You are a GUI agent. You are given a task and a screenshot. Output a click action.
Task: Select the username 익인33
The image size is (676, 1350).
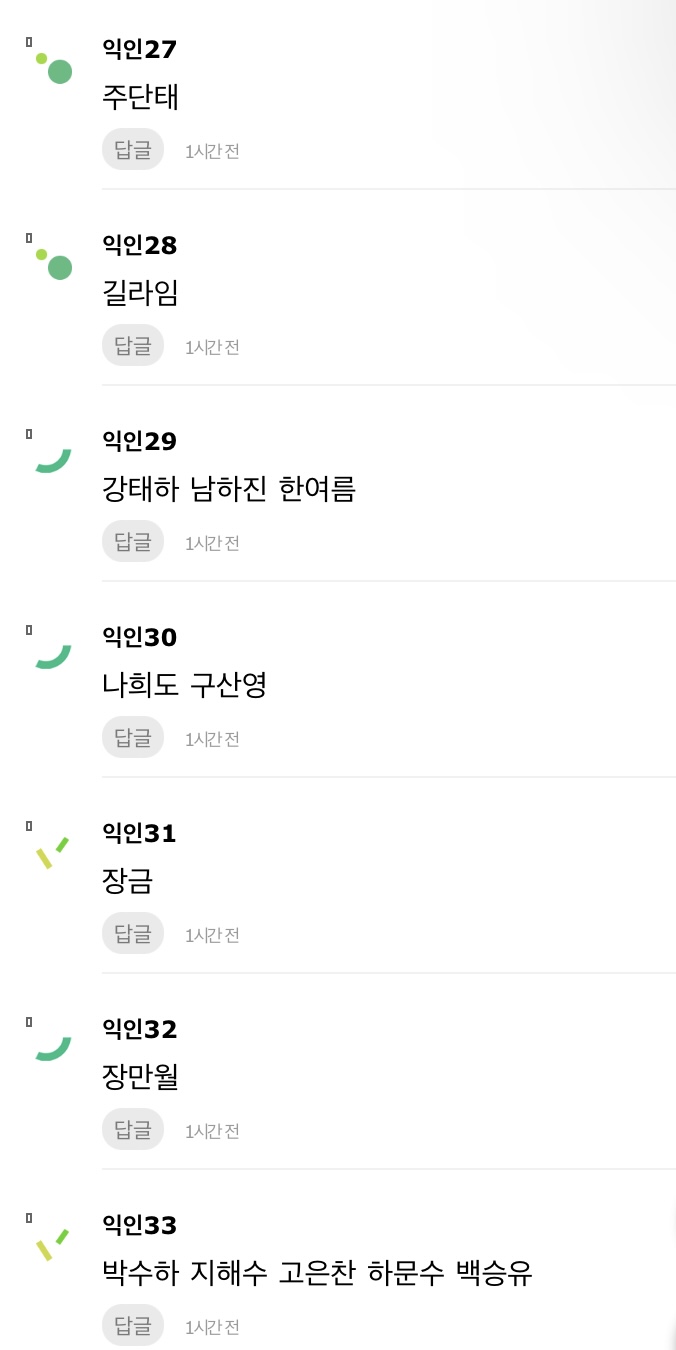click(x=139, y=1225)
